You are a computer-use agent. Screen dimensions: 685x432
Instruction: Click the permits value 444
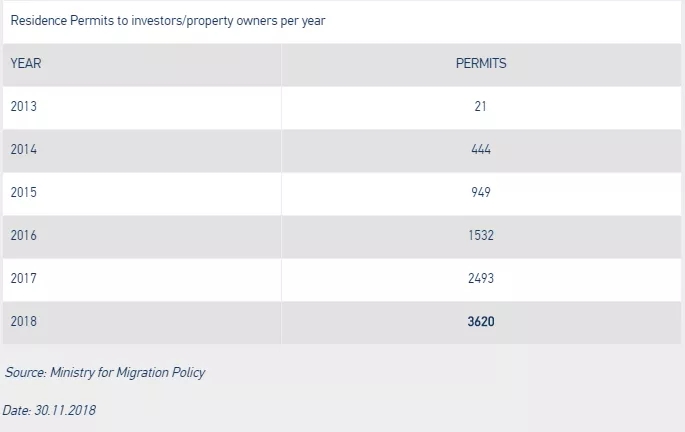coord(481,149)
